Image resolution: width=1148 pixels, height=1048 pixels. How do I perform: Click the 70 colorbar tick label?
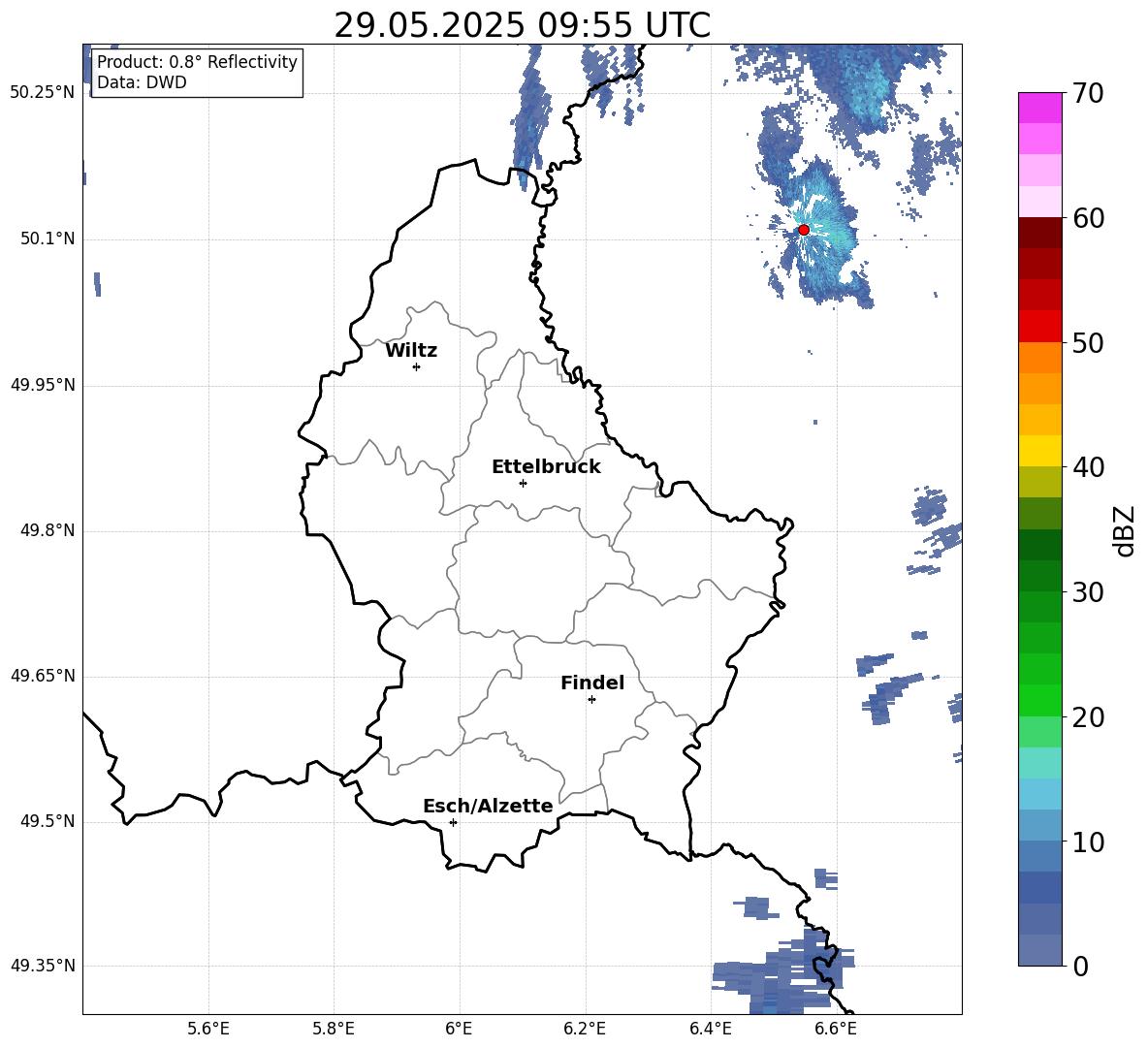point(1088,94)
